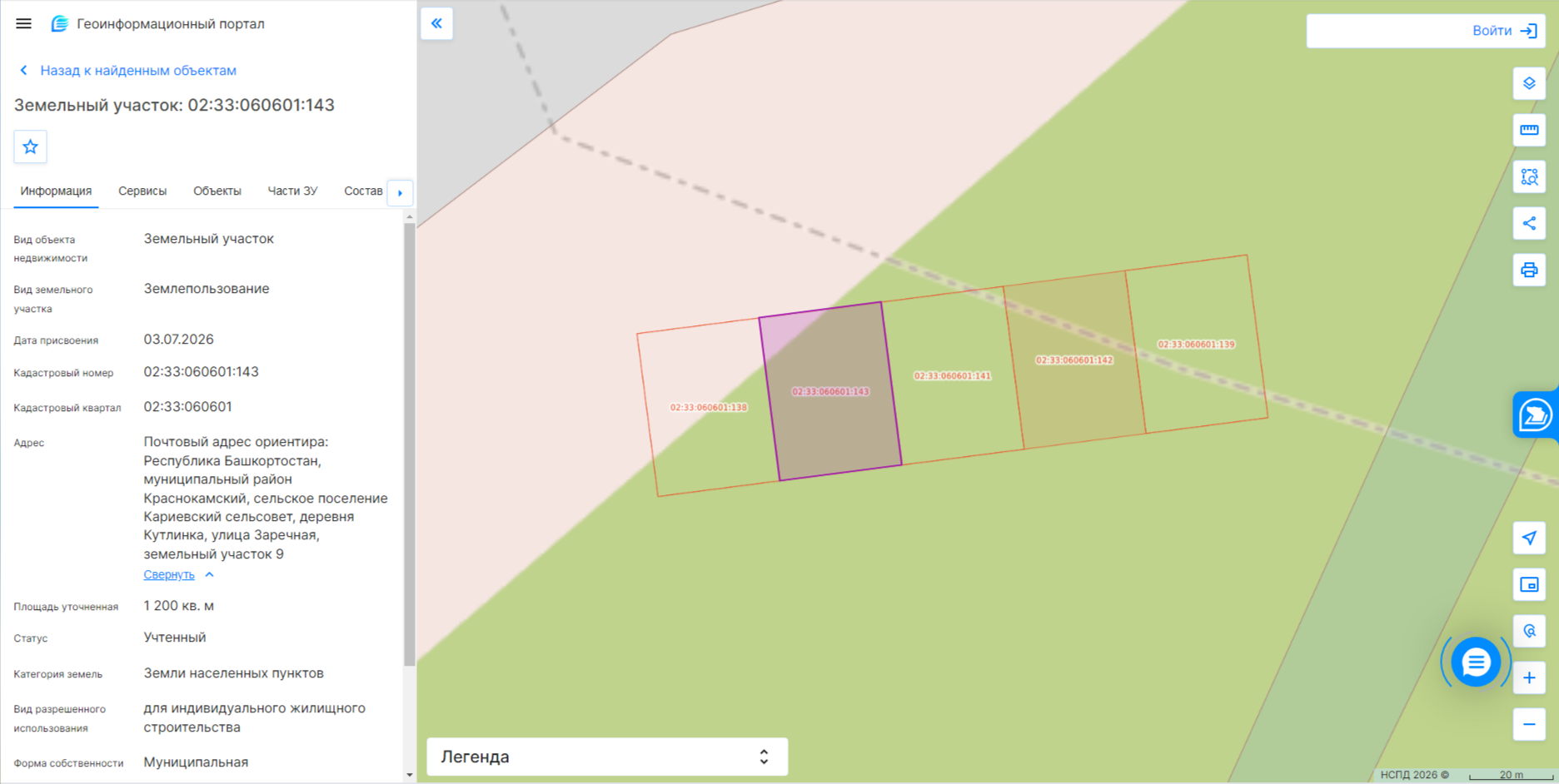Screen dimensions: 1559x784
Task: Open the side assistant chat tab
Action: (x=1535, y=414)
